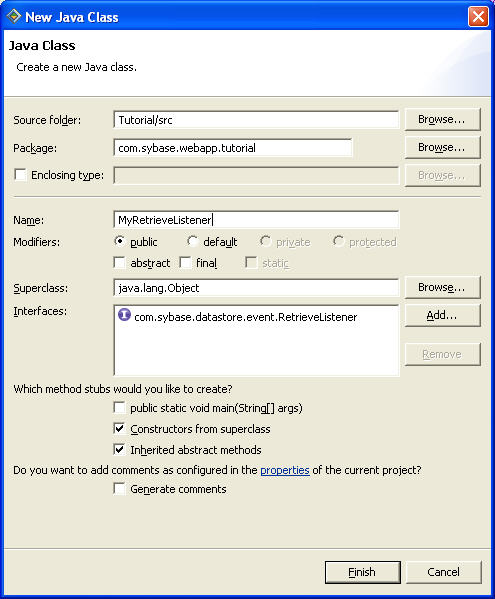495x599 pixels.
Task: Select the default modifier radio button
Action: (192, 241)
